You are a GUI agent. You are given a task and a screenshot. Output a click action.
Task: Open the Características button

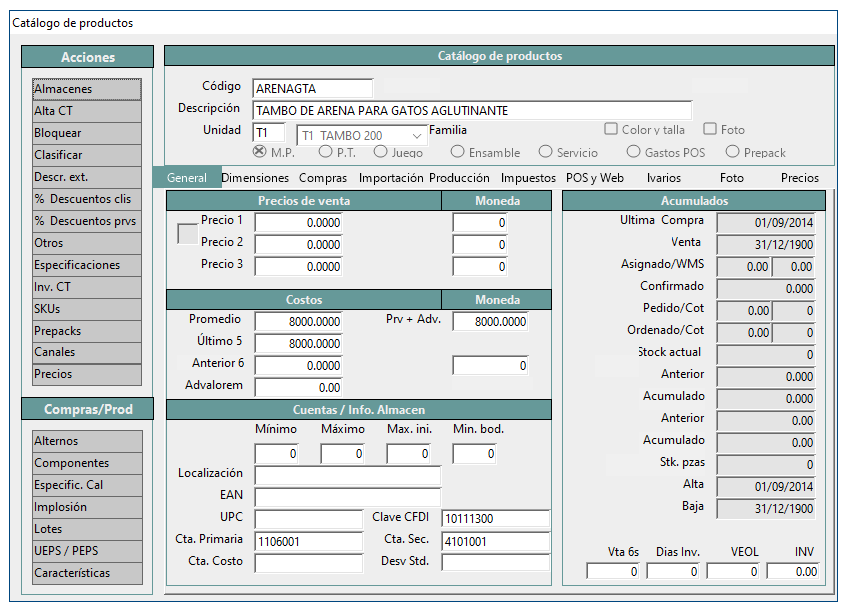pyautogui.click(x=87, y=573)
